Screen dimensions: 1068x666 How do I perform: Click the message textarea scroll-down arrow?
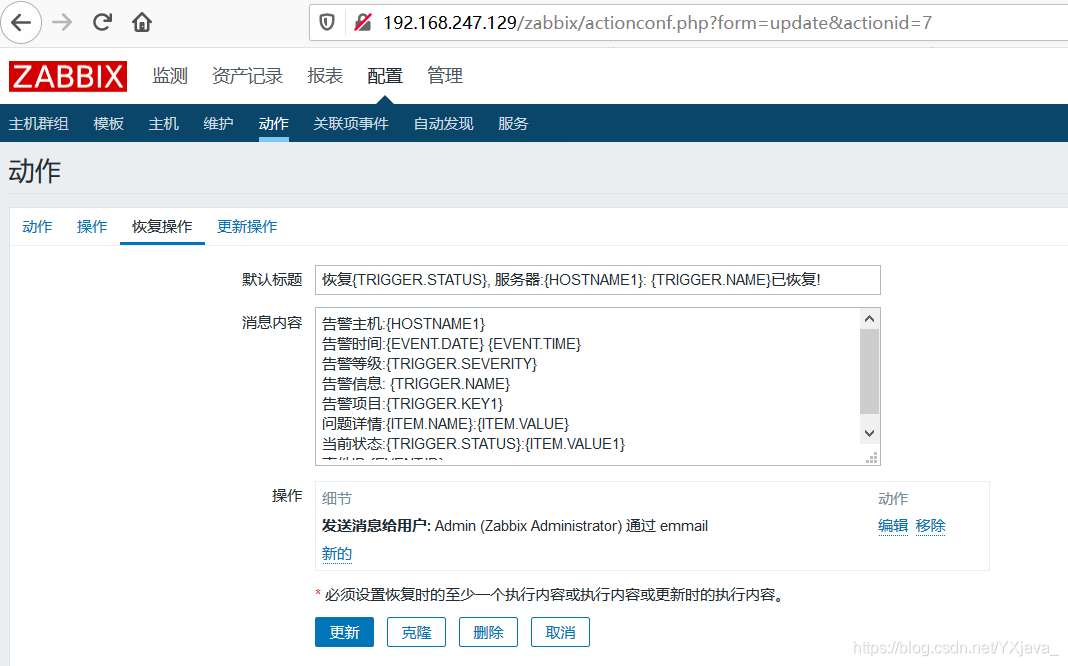tap(869, 433)
